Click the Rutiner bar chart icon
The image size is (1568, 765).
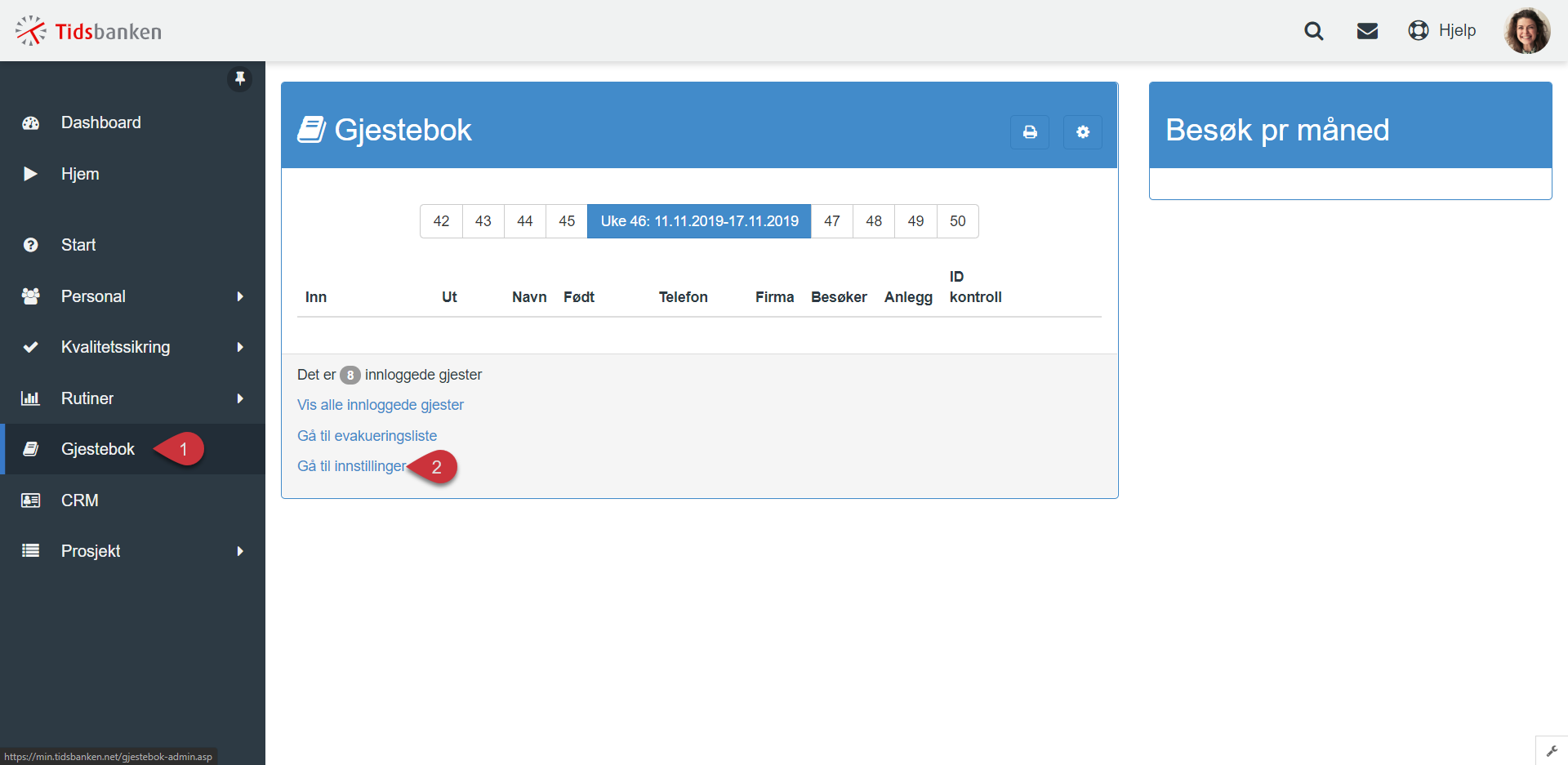[x=30, y=398]
